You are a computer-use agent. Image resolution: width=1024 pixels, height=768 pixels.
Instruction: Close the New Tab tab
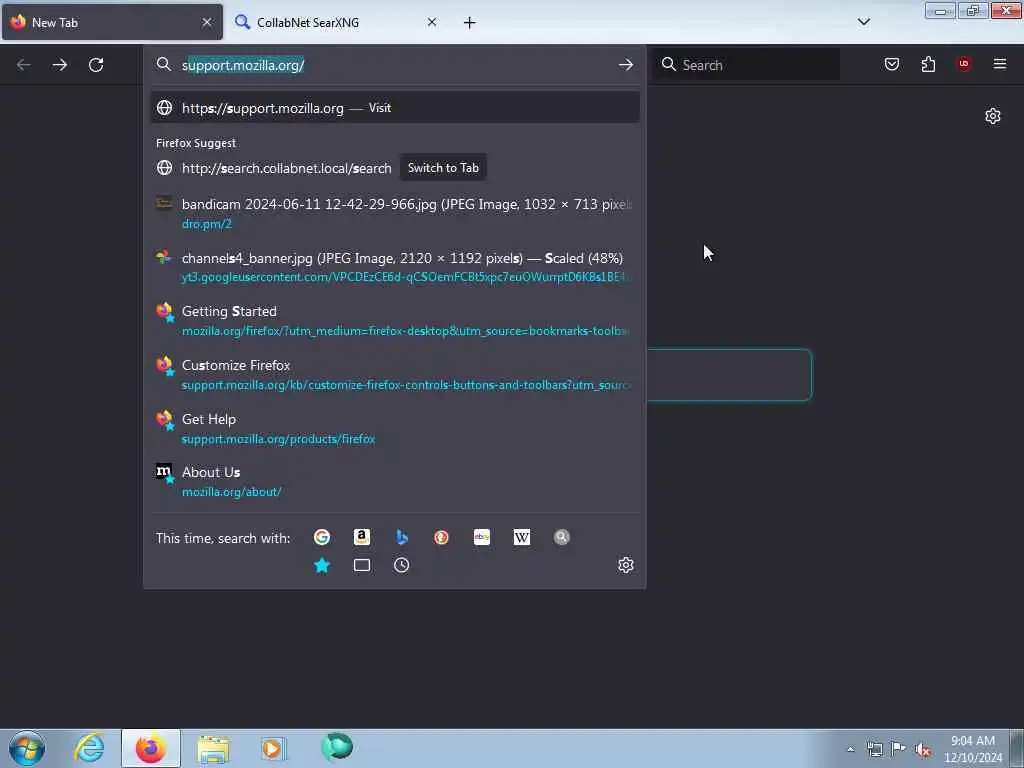pos(207,22)
